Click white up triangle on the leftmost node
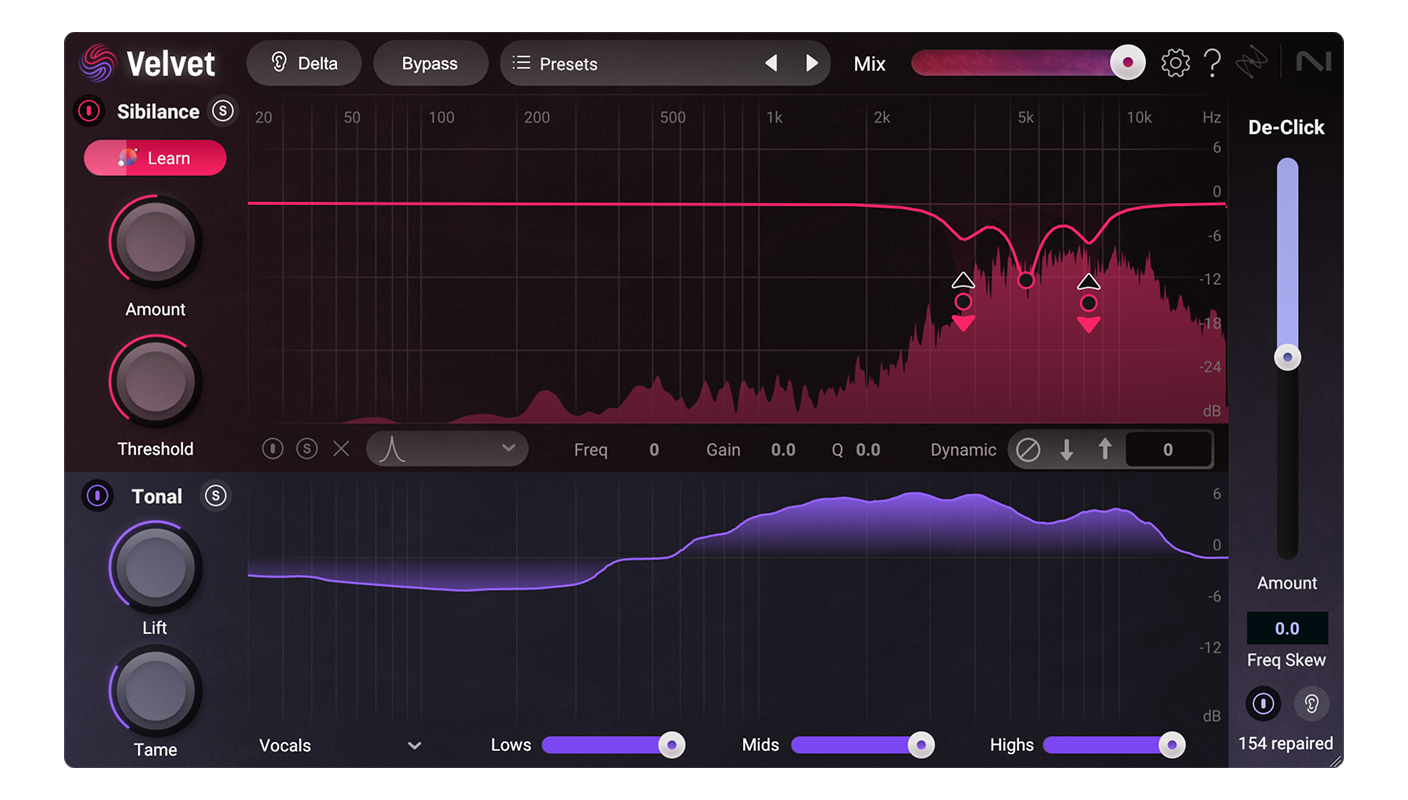1408x800 pixels. click(x=963, y=280)
